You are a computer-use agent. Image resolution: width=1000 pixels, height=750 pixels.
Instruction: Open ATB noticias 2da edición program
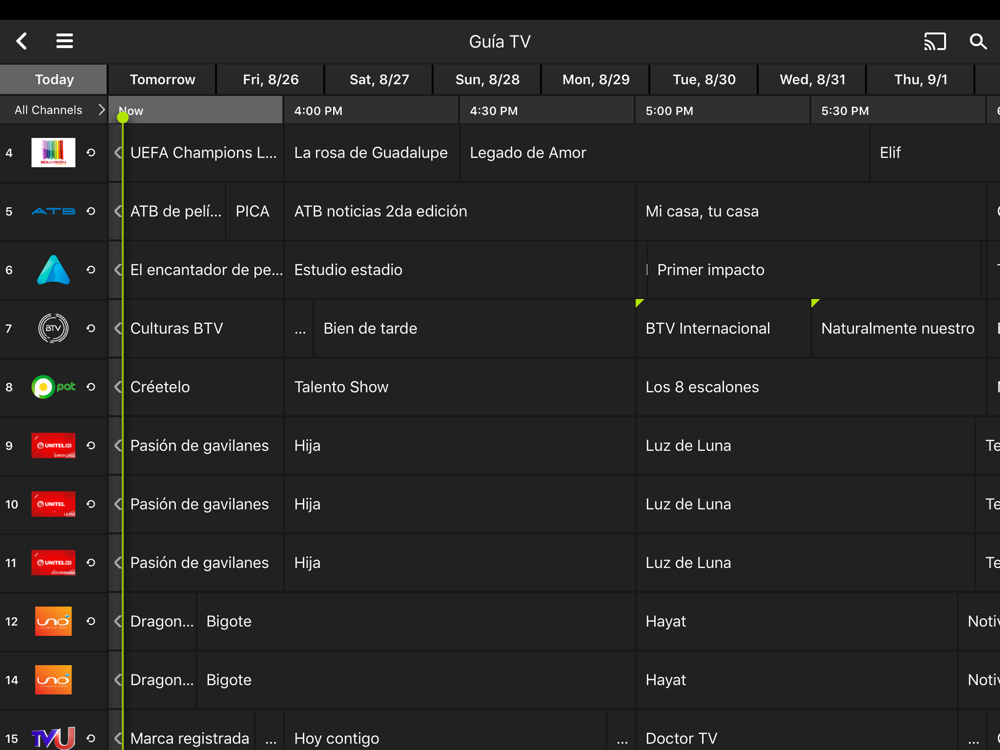click(x=460, y=211)
